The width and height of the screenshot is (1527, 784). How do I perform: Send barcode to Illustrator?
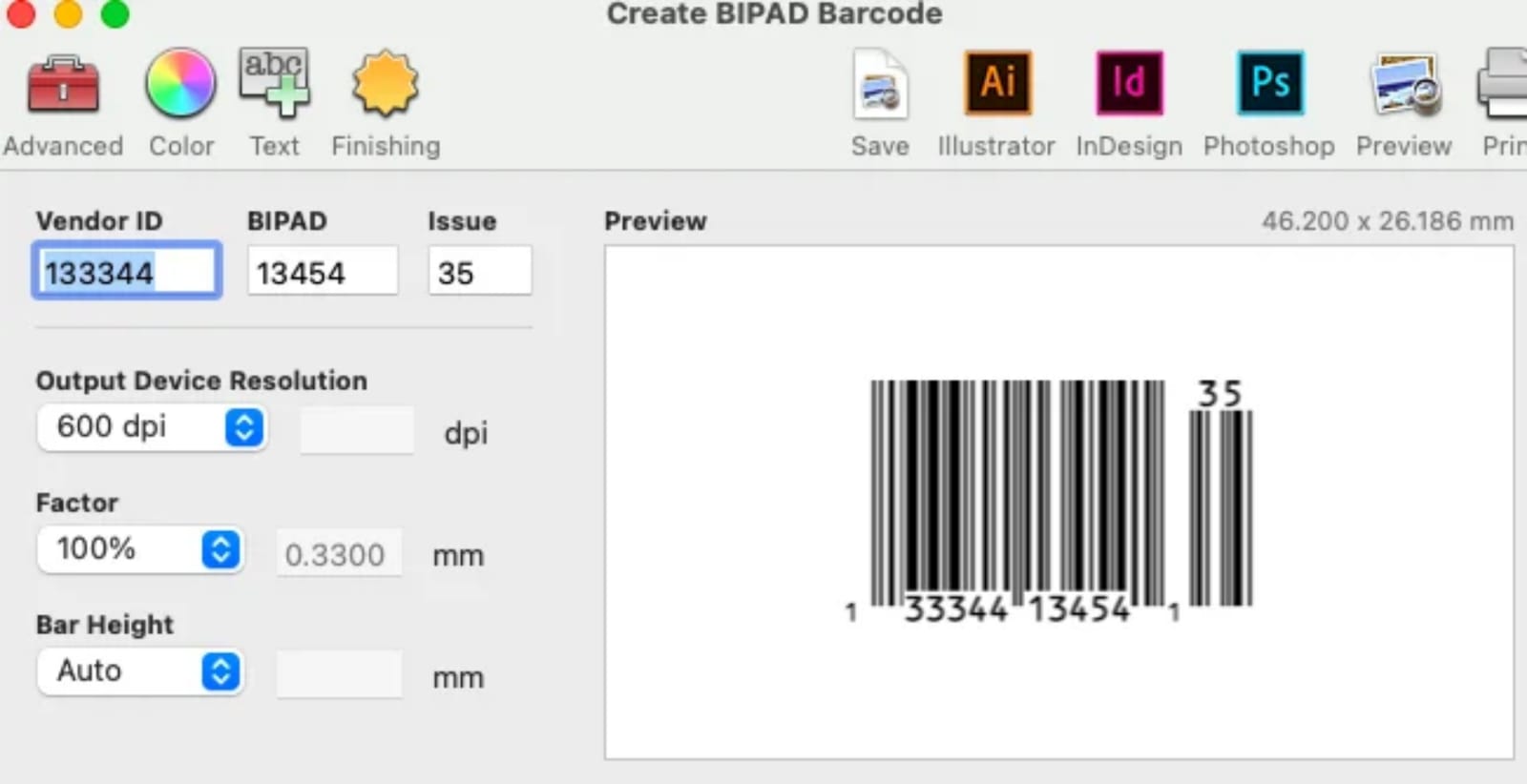click(997, 84)
